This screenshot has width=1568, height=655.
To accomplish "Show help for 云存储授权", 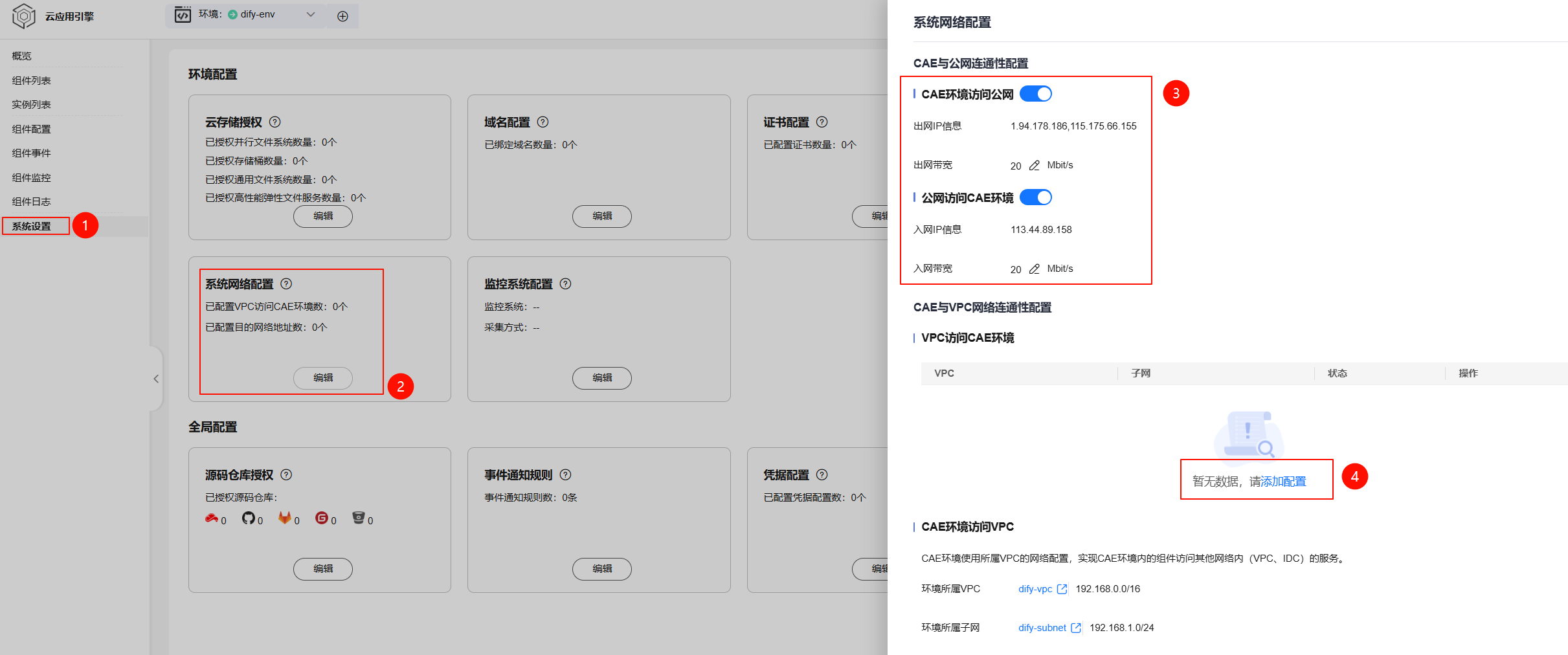I will click(275, 122).
